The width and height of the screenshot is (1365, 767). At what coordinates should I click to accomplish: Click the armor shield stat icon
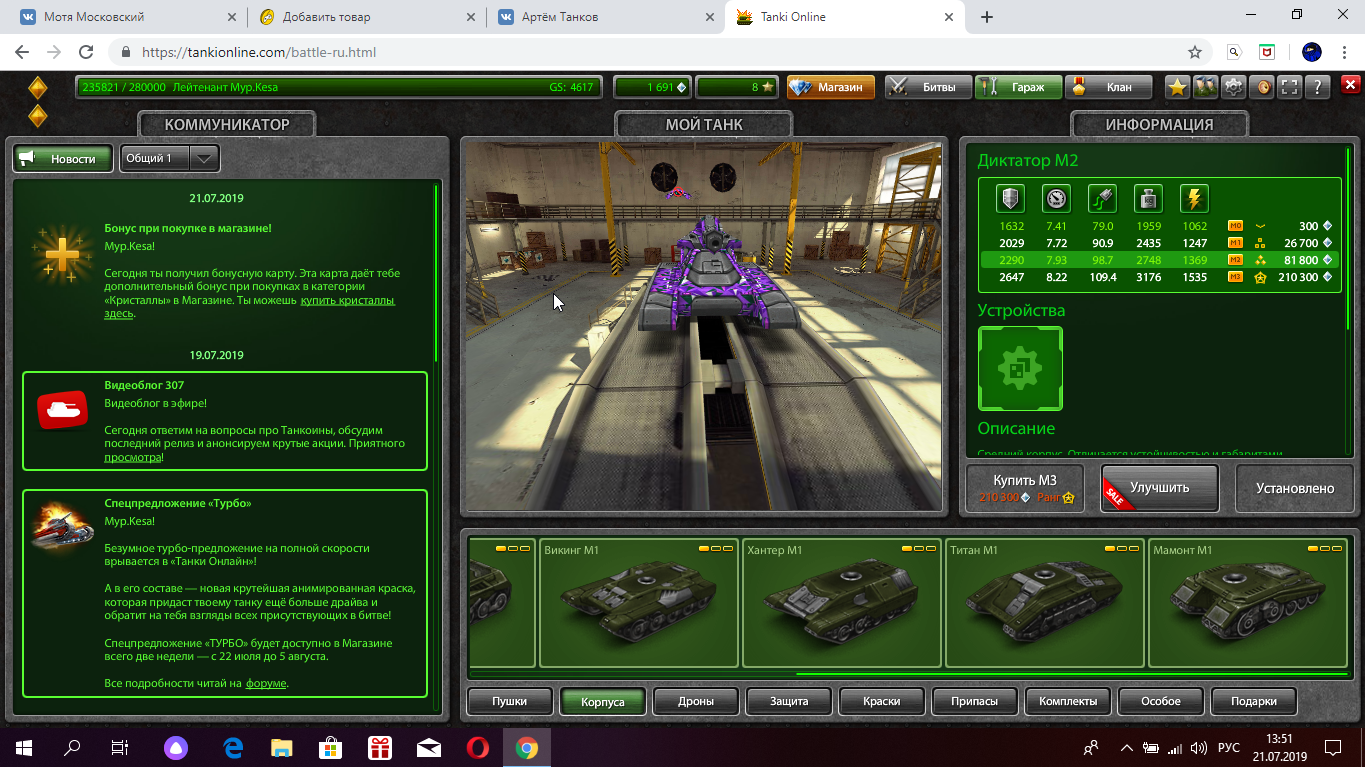coord(1010,198)
